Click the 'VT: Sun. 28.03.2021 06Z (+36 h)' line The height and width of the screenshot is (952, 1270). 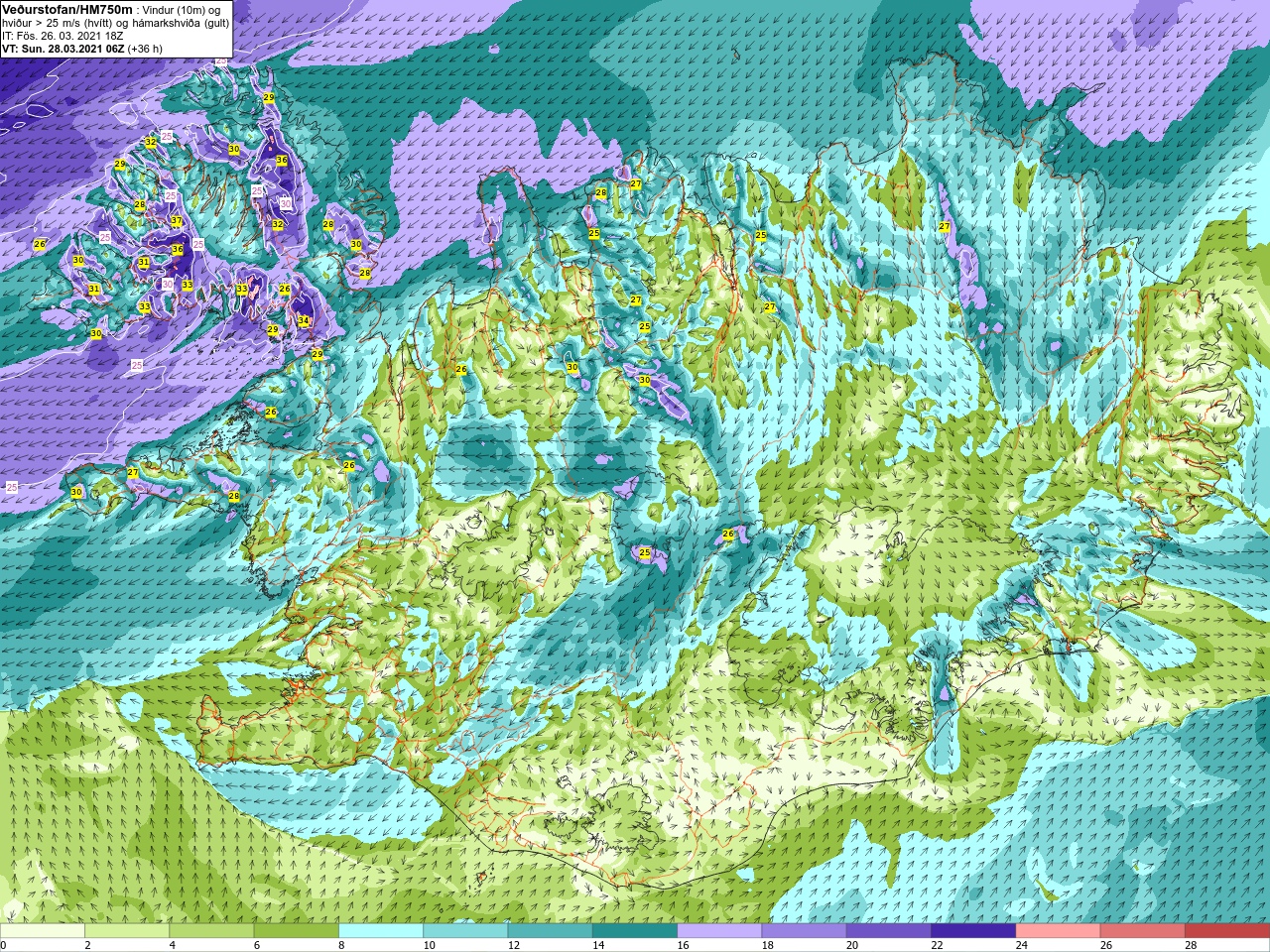click(x=82, y=49)
